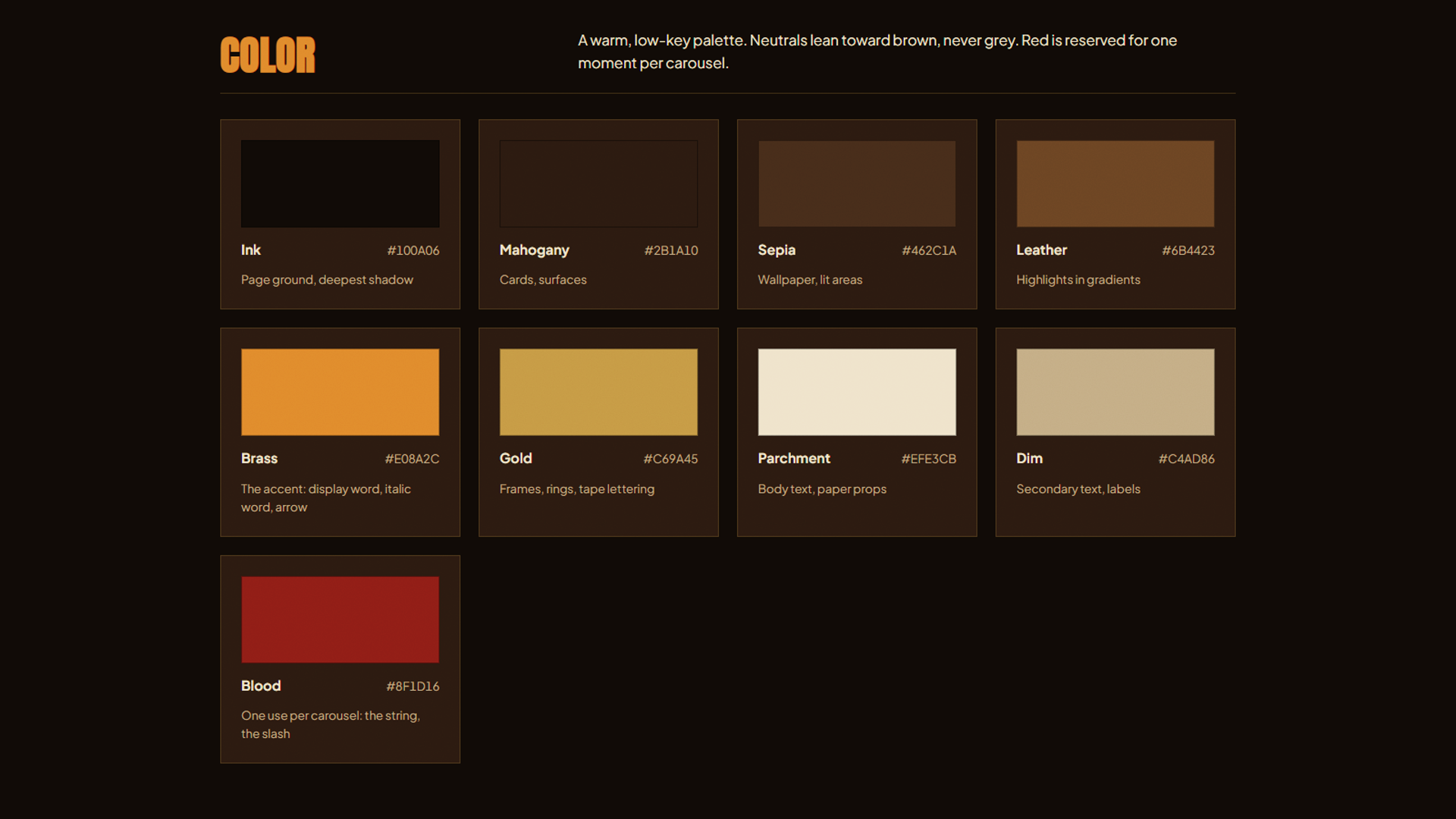1456x819 pixels.
Task: Click the hex code #E08A2C
Action: (x=412, y=459)
